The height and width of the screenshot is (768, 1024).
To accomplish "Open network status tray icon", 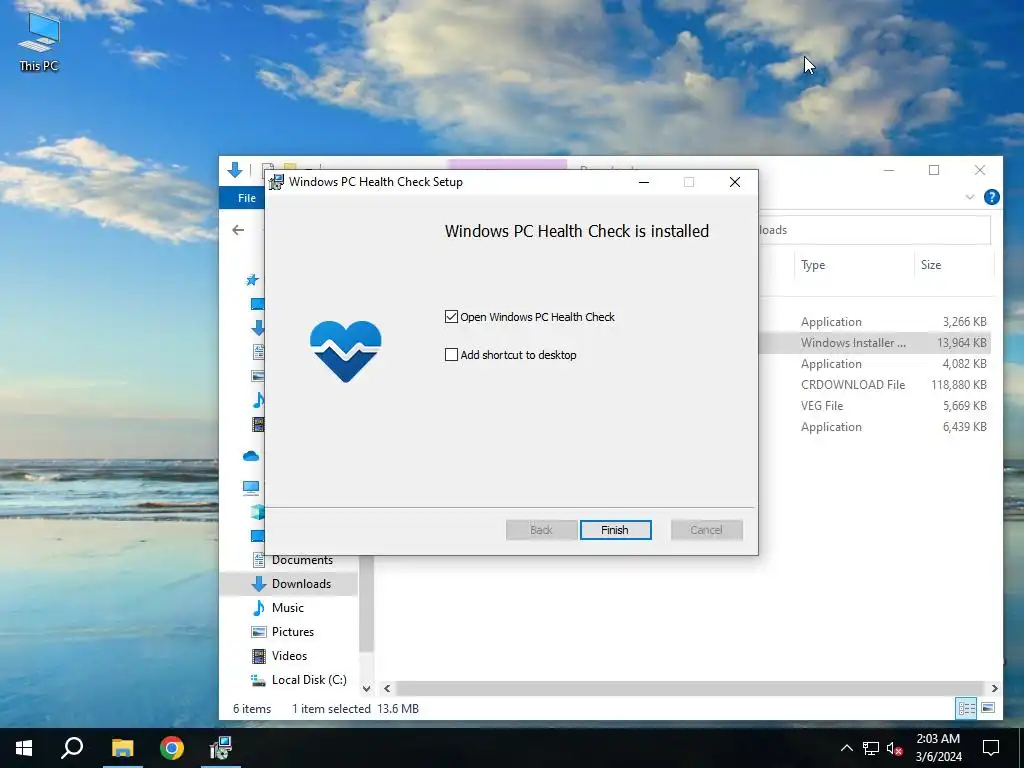I will [871, 748].
